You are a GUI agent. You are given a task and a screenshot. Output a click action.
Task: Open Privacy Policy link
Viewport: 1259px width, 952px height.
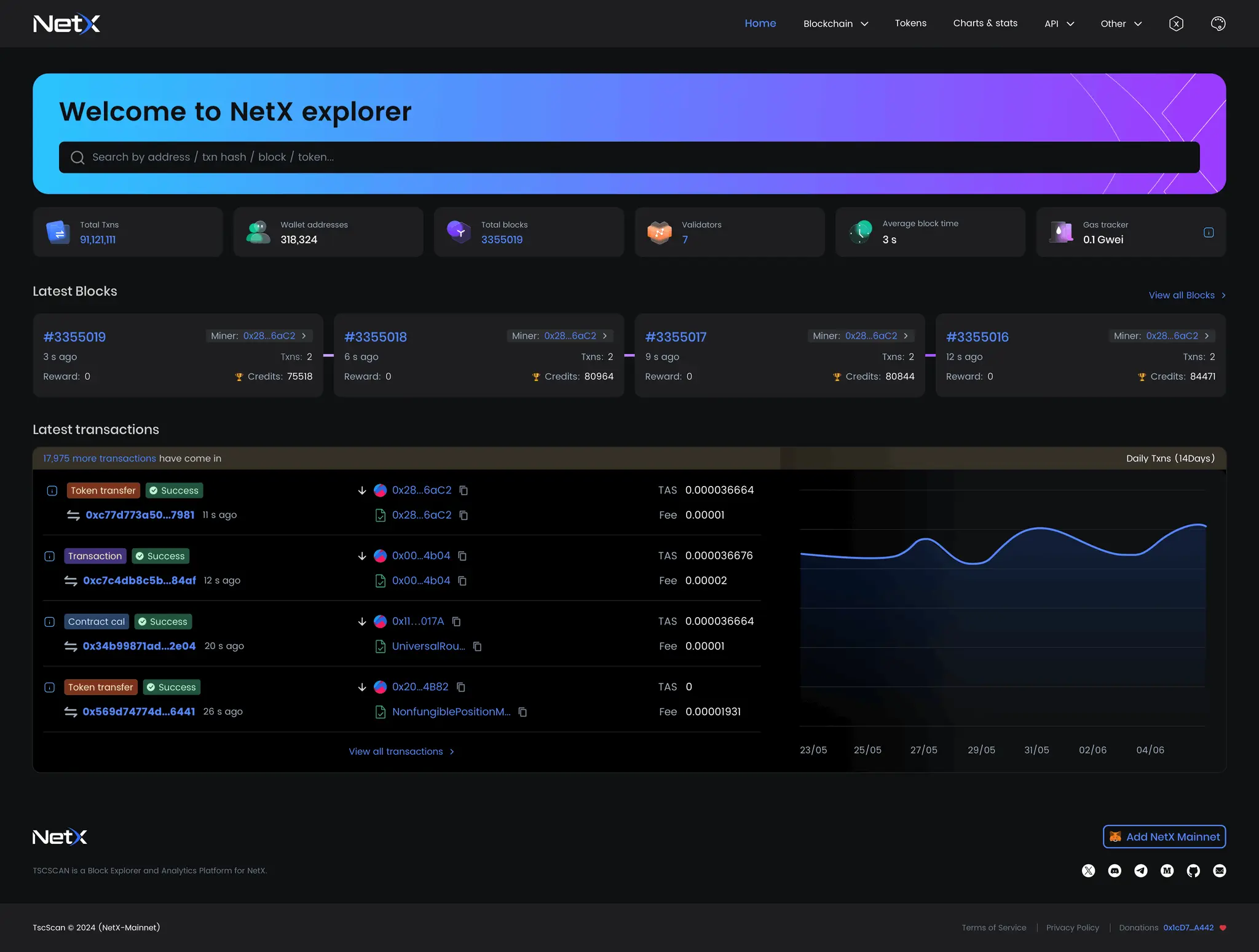coord(1073,928)
